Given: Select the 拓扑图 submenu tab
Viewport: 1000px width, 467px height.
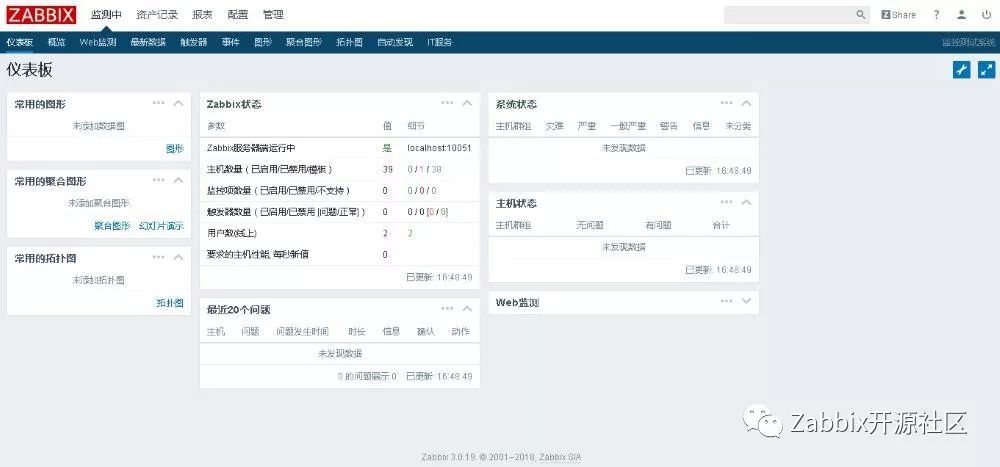Looking at the screenshot, I should (x=349, y=42).
